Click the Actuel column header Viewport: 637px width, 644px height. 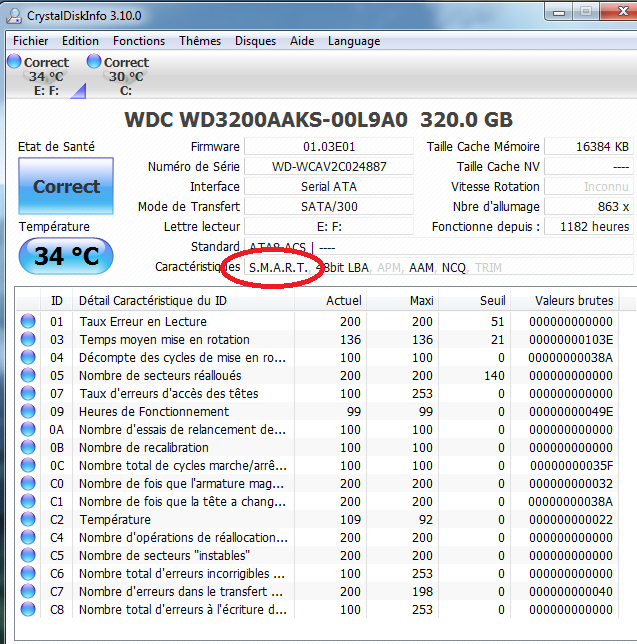coord(330,301)
